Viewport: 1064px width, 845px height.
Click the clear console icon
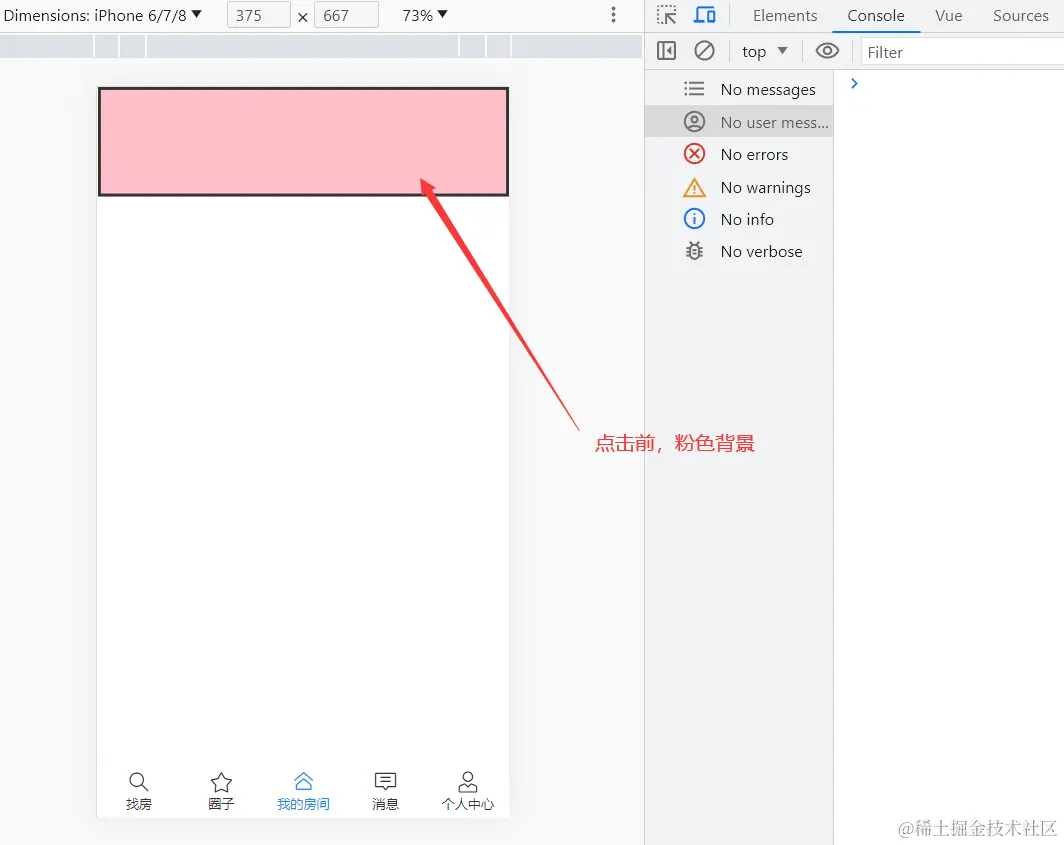pyautogui.click(x=705, y=50)
